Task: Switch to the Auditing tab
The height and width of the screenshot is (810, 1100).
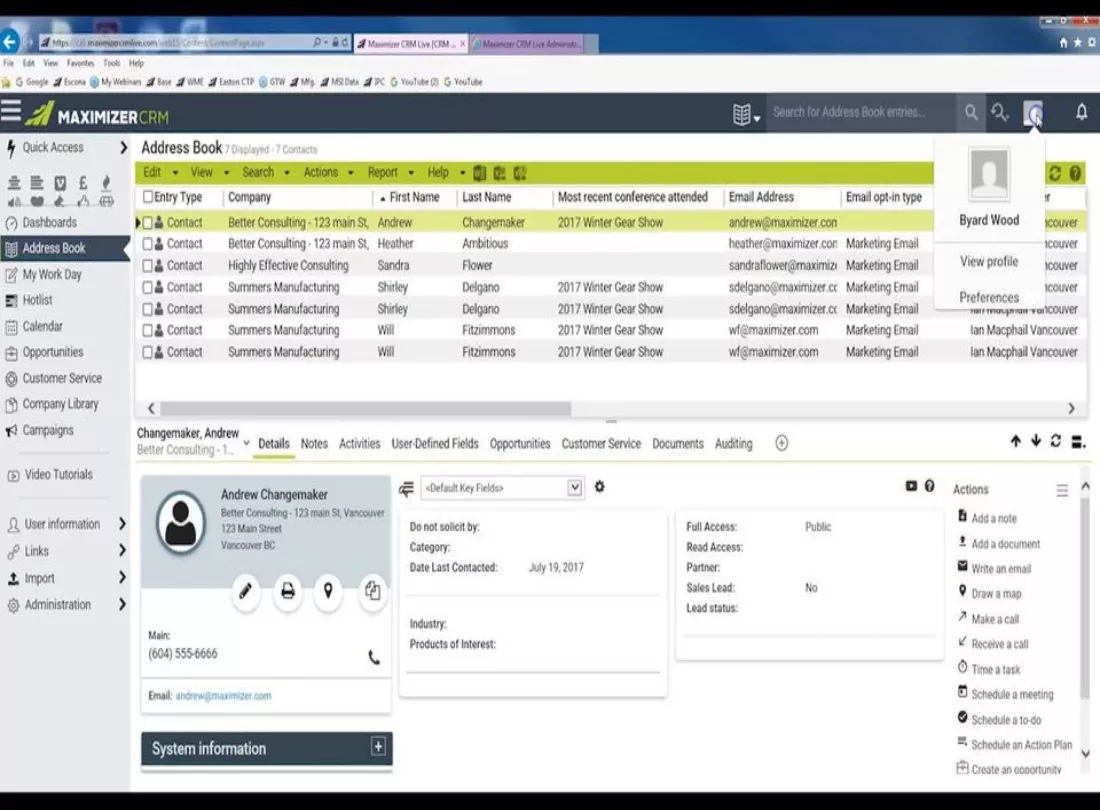Action: tap(733, 444)
